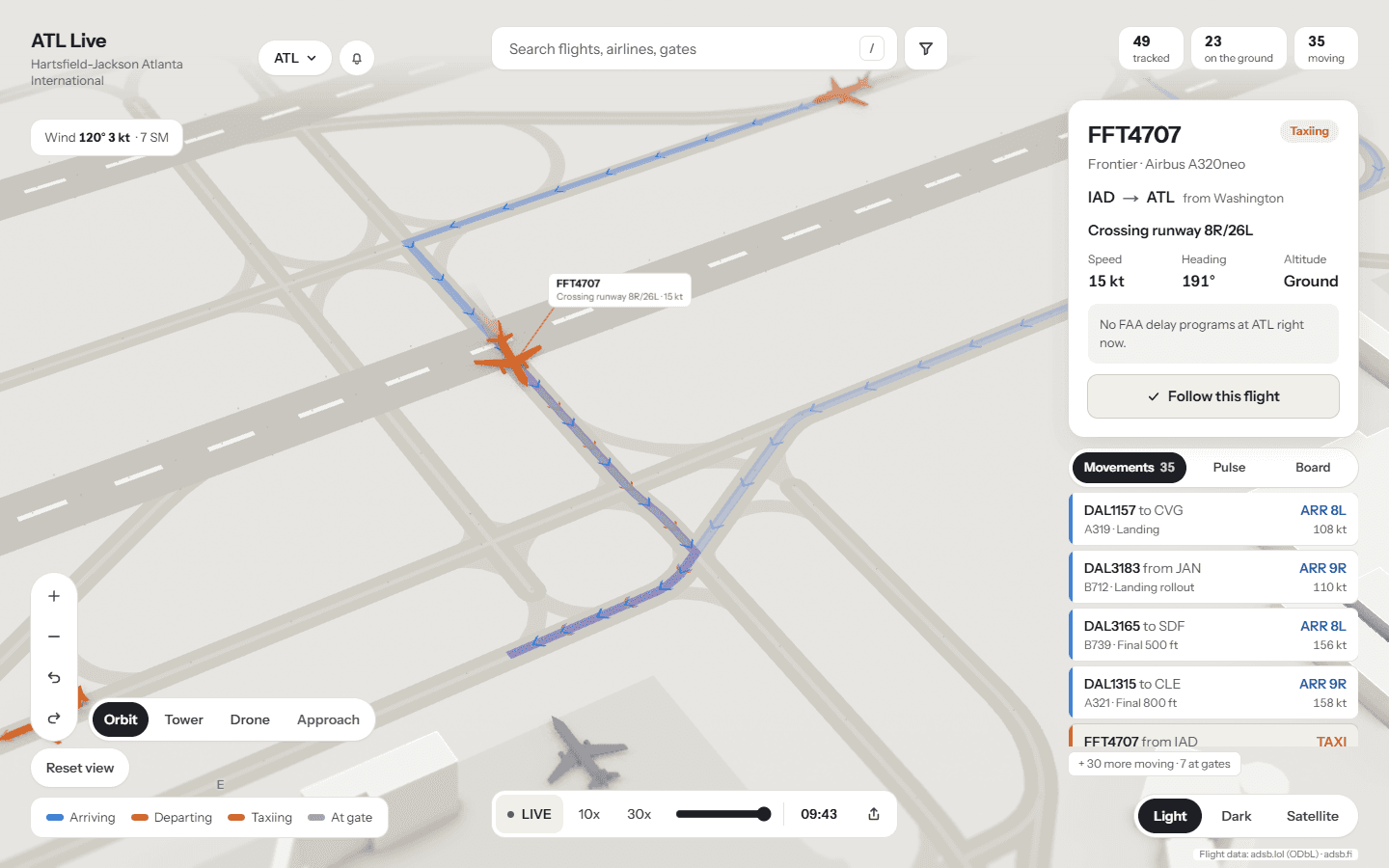Open the flight filter funnel icon
This screenshot has height=868, width=1389.
pos(926,48)
